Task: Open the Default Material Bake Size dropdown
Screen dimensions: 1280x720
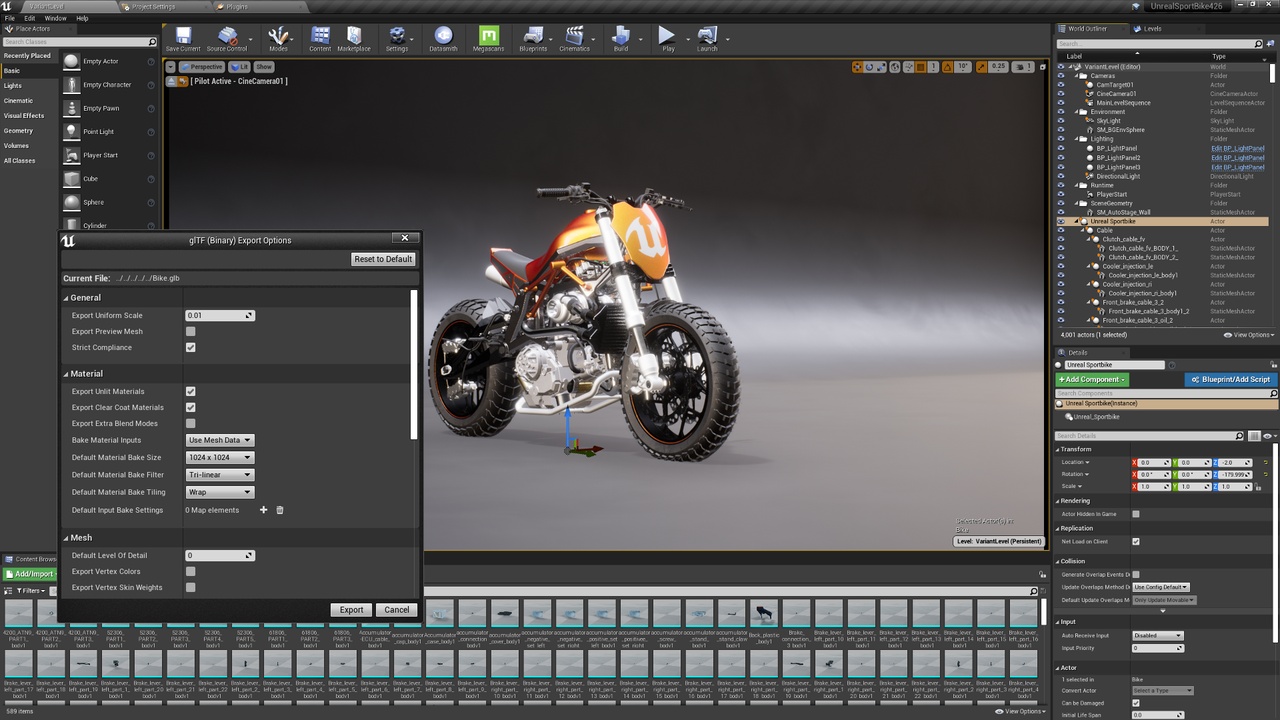Action: pyautogui.click(x=220, y=457)
